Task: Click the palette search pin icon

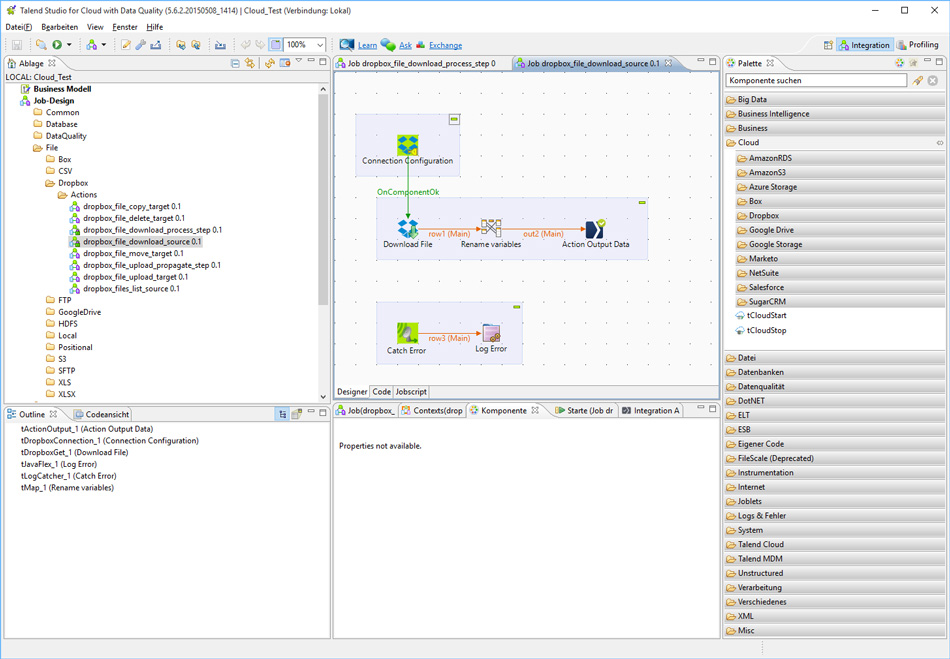Action: [918, 81]
